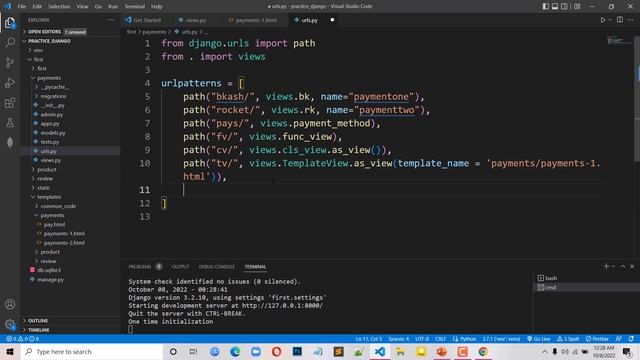Click the Prettier status bar item
Image resolution: width=640 pixels, height=360 pixels.
(597, 339)
